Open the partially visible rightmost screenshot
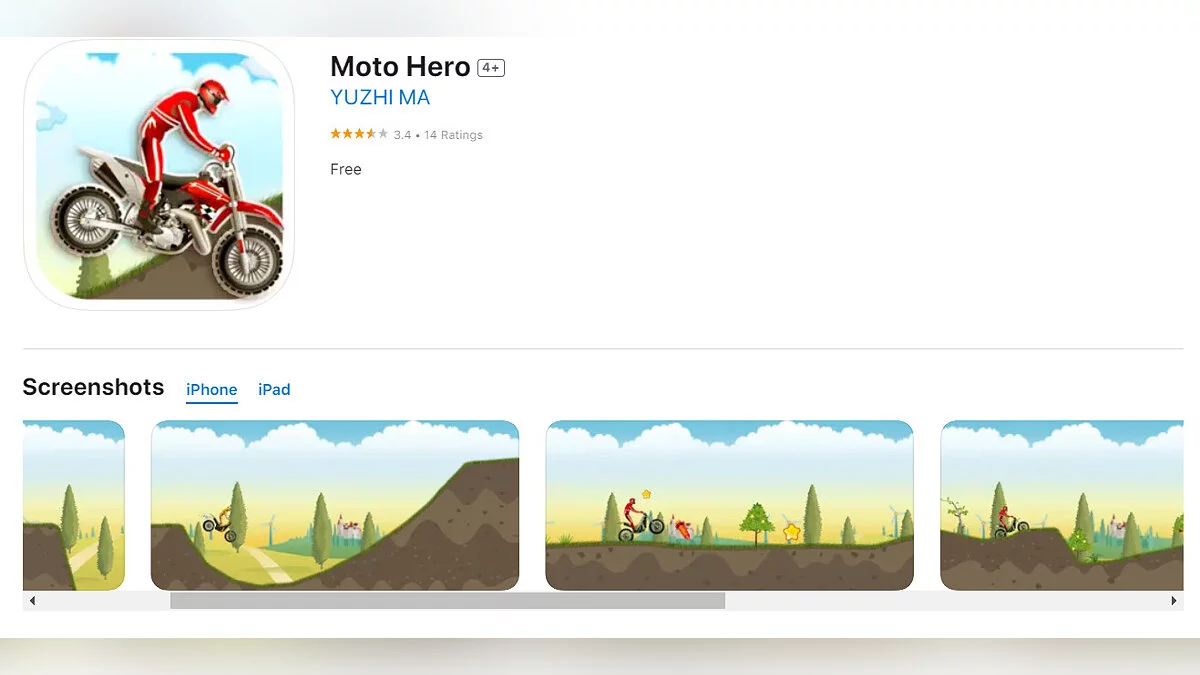Screen dimensions: 1200x675 point(1061,505)
